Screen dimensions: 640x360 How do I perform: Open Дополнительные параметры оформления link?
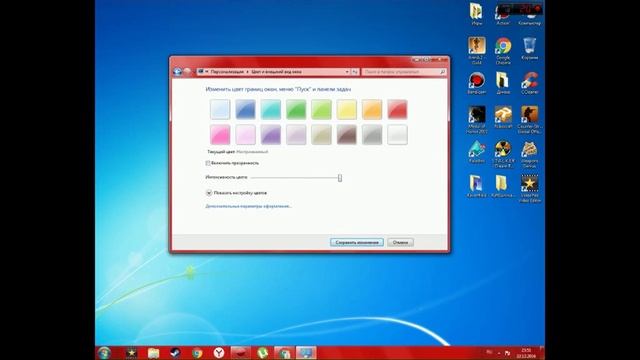tap(248, 207)
